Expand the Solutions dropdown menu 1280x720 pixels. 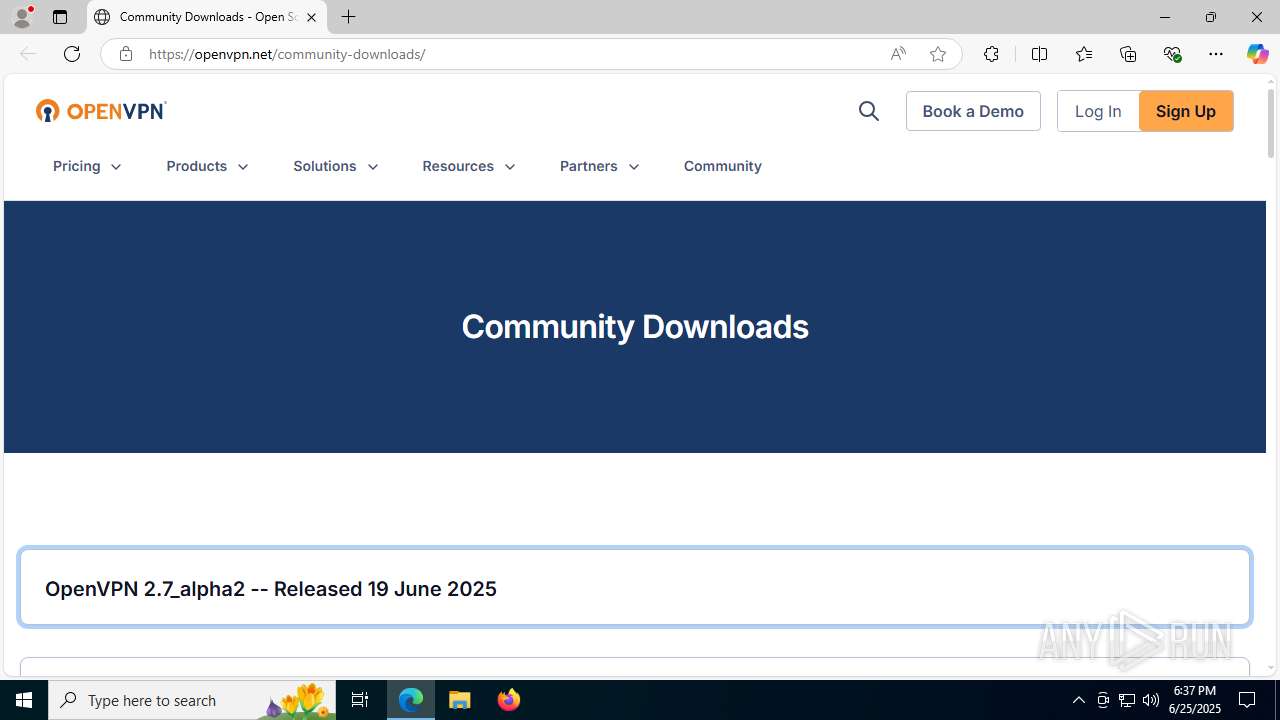pos(336,166)
